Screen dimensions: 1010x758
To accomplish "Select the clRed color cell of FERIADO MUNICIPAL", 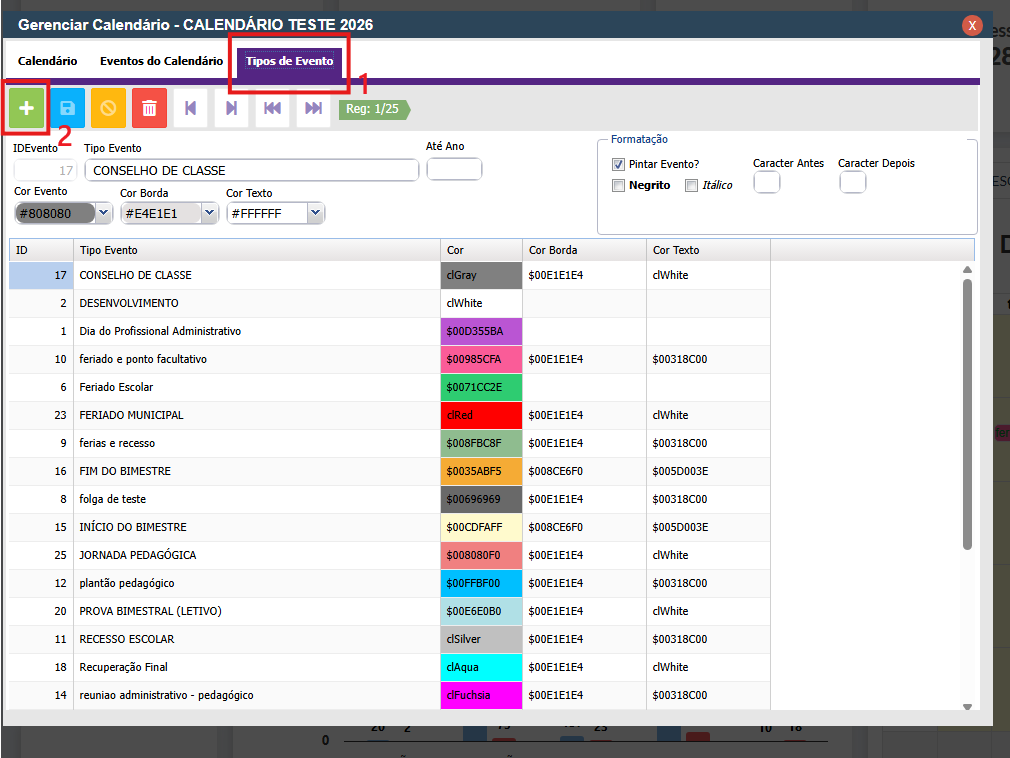I will click(481, 415).
